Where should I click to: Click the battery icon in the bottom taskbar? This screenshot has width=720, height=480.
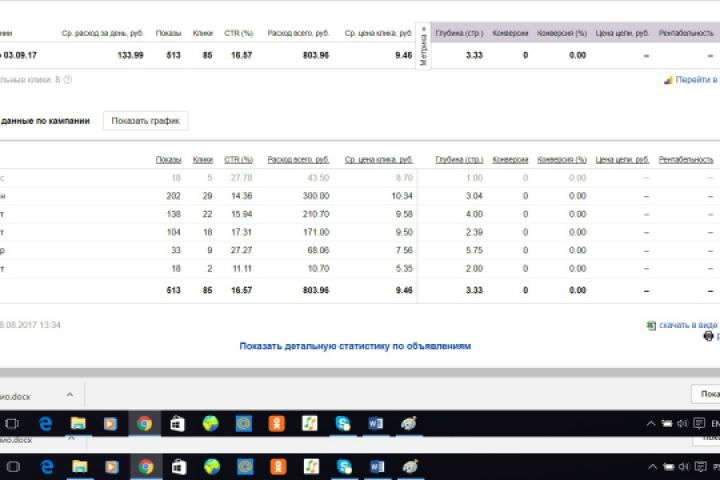pos(669,467)
